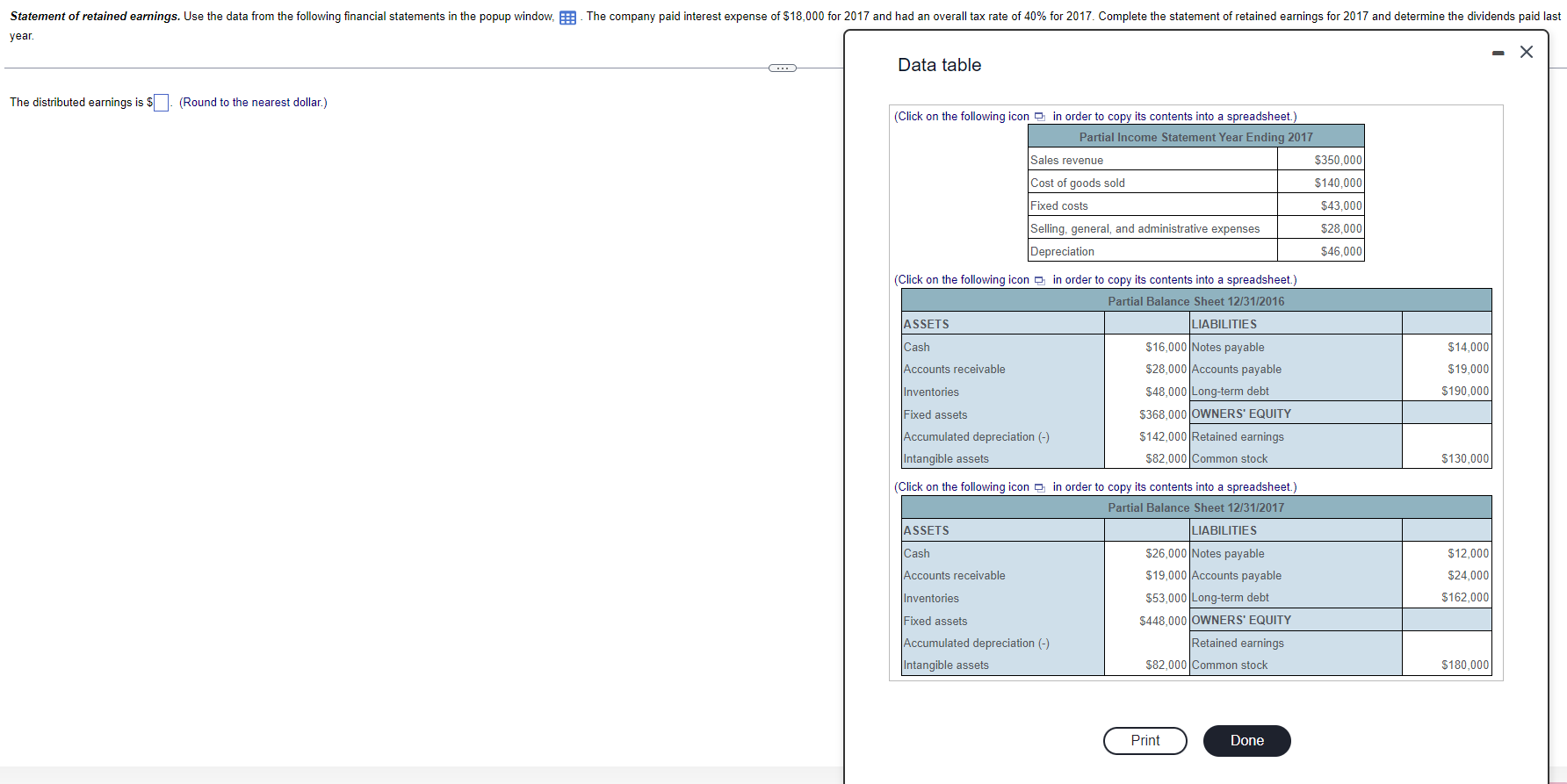Screen dimensions: 1567x784
Task: Select 2016 Cash $16,000 value
Action: tap(1166, 347)
